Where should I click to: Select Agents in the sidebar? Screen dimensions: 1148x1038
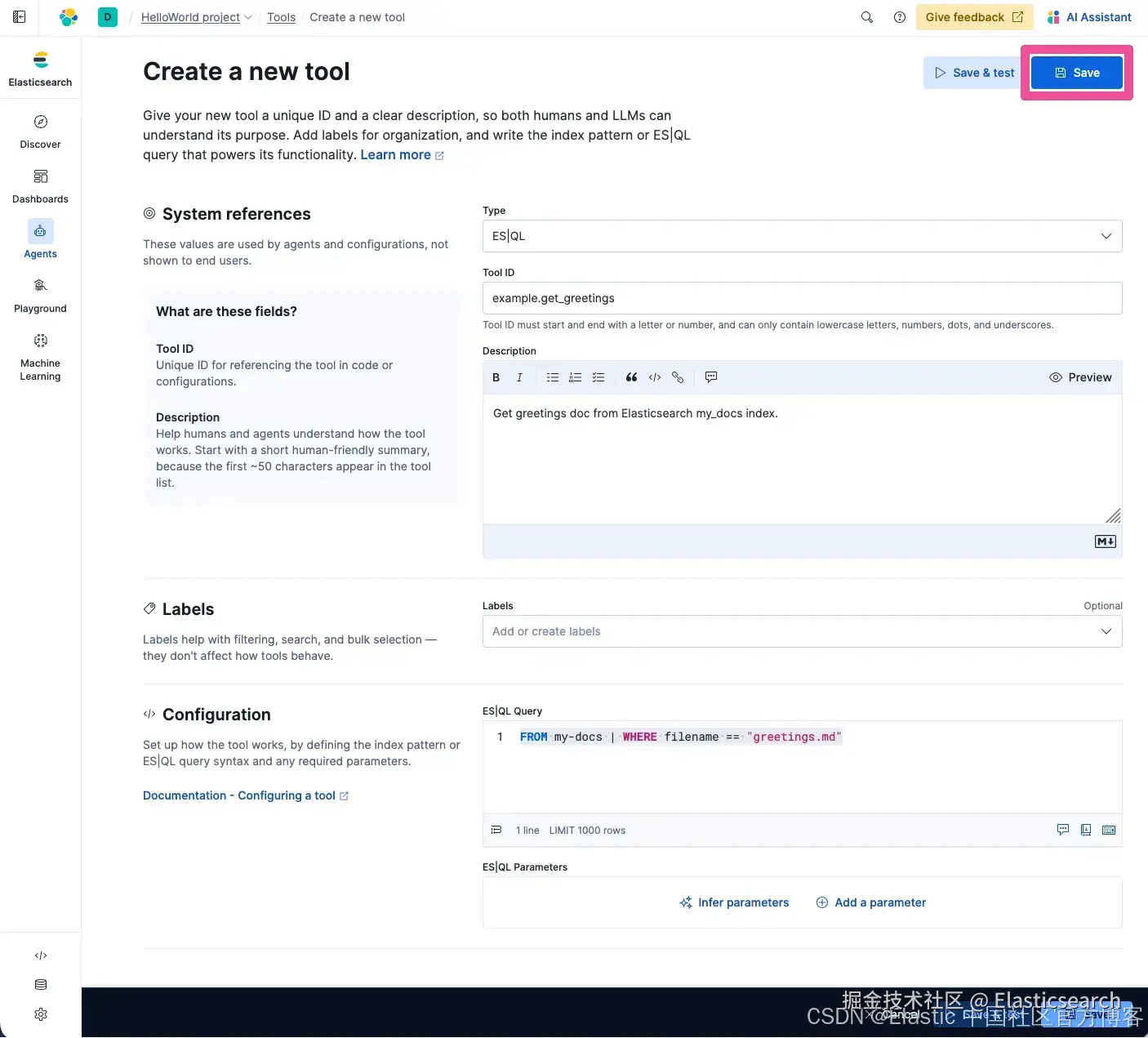41,240
